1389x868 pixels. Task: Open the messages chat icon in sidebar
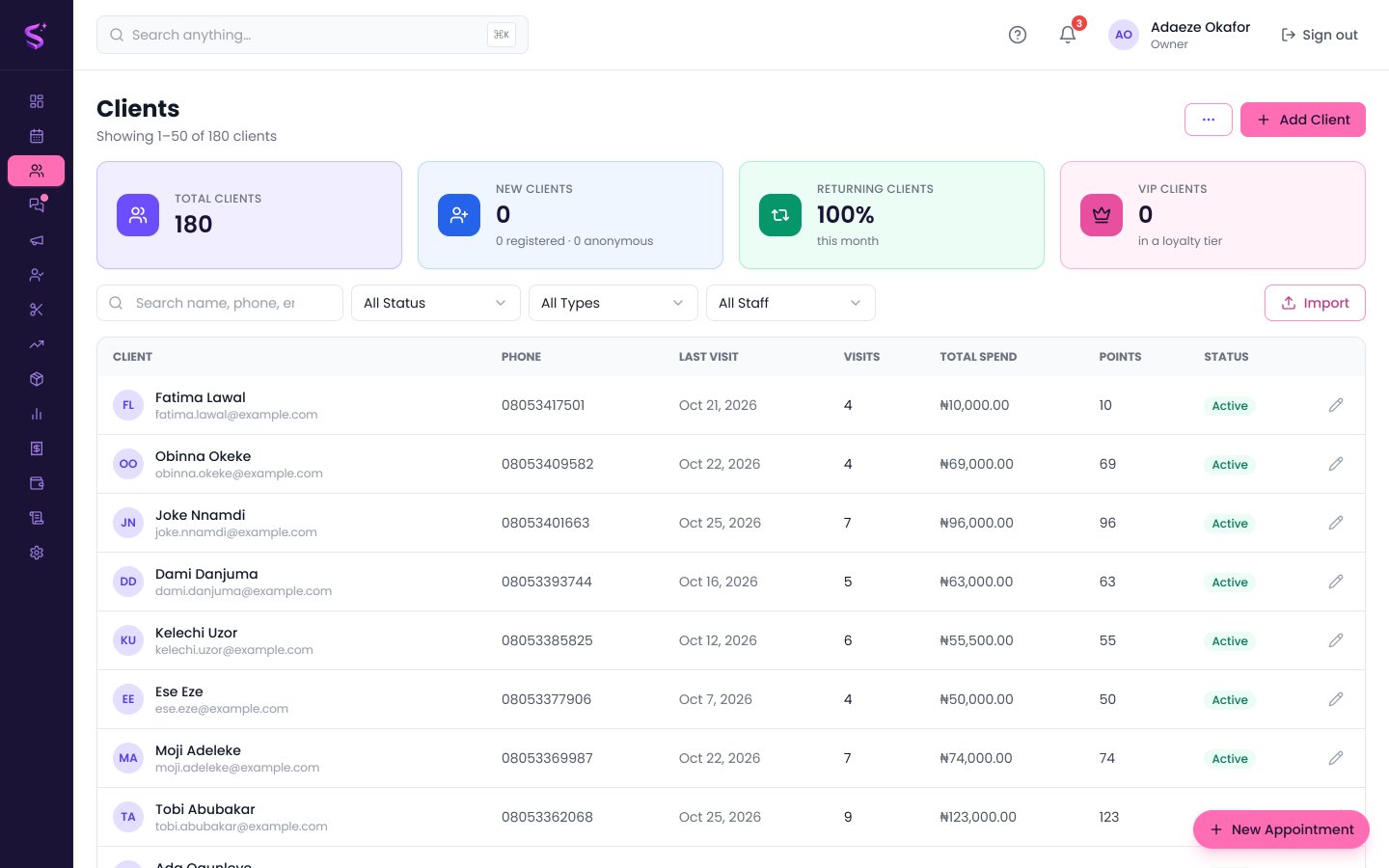[37, 205]
